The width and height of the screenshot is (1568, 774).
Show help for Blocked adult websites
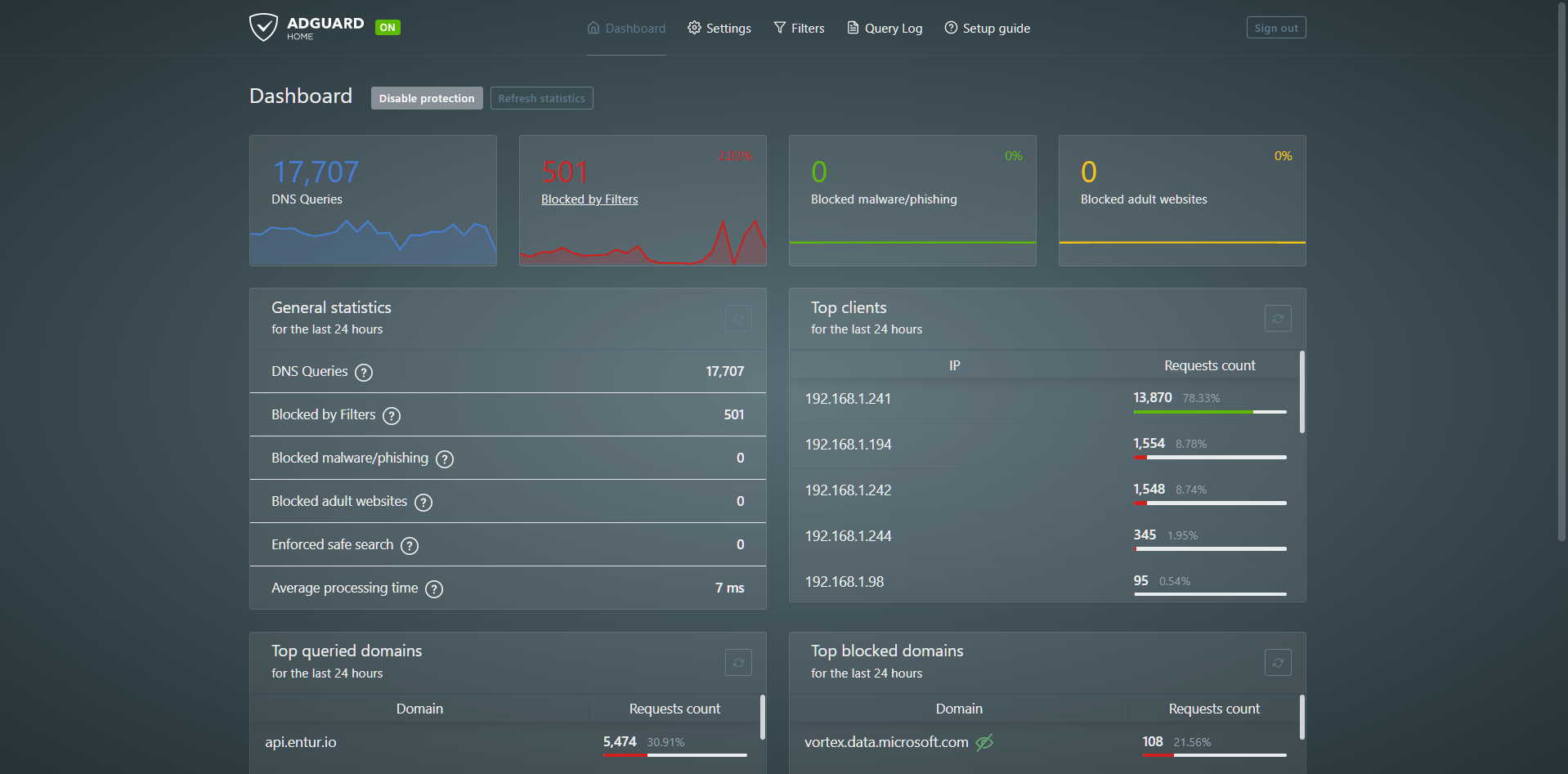click(423, 503)
